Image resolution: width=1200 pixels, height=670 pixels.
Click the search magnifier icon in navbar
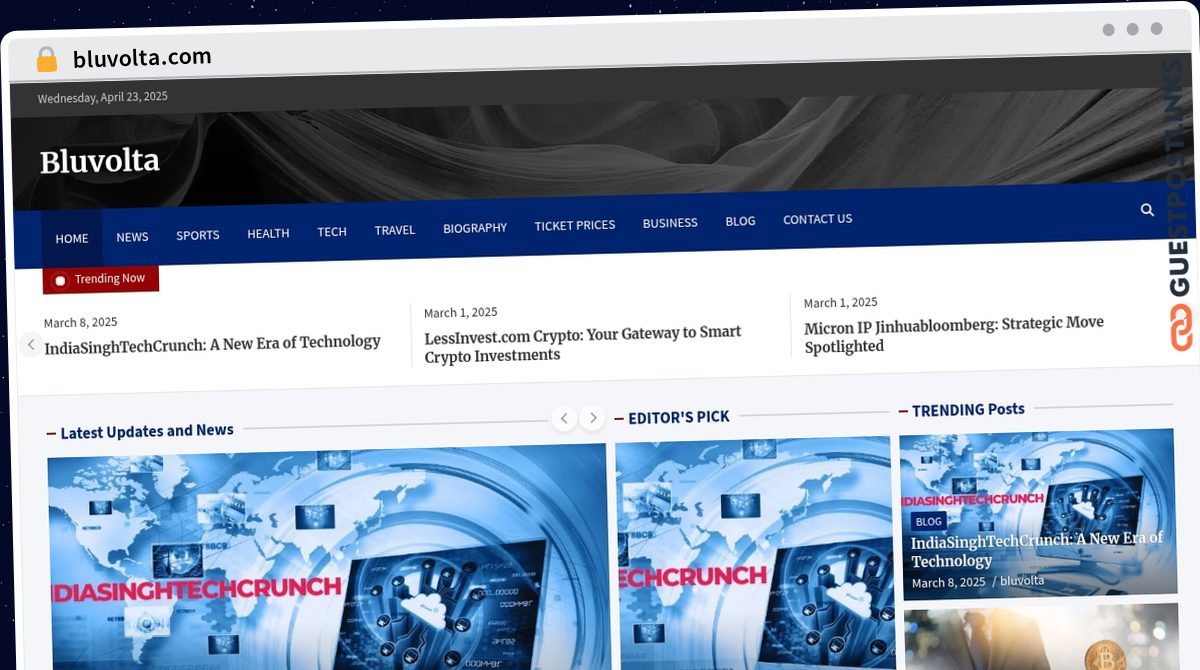click(1147, 210)
